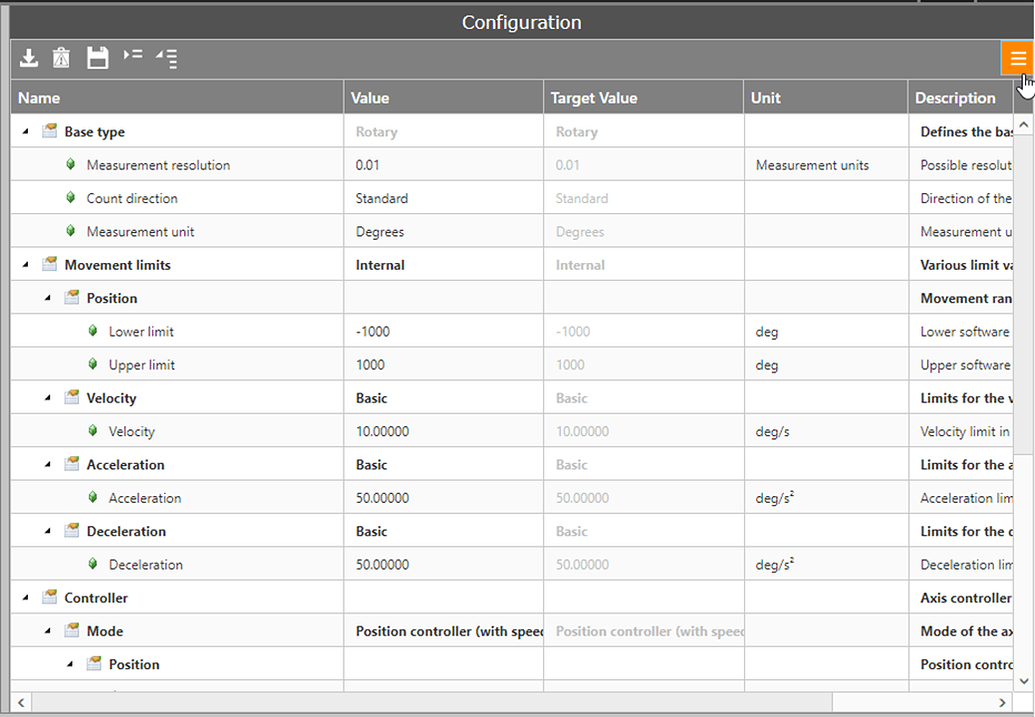Click the Base type folder icon
This screenshot has height=717, width=1035.
(x=50, y=131)
